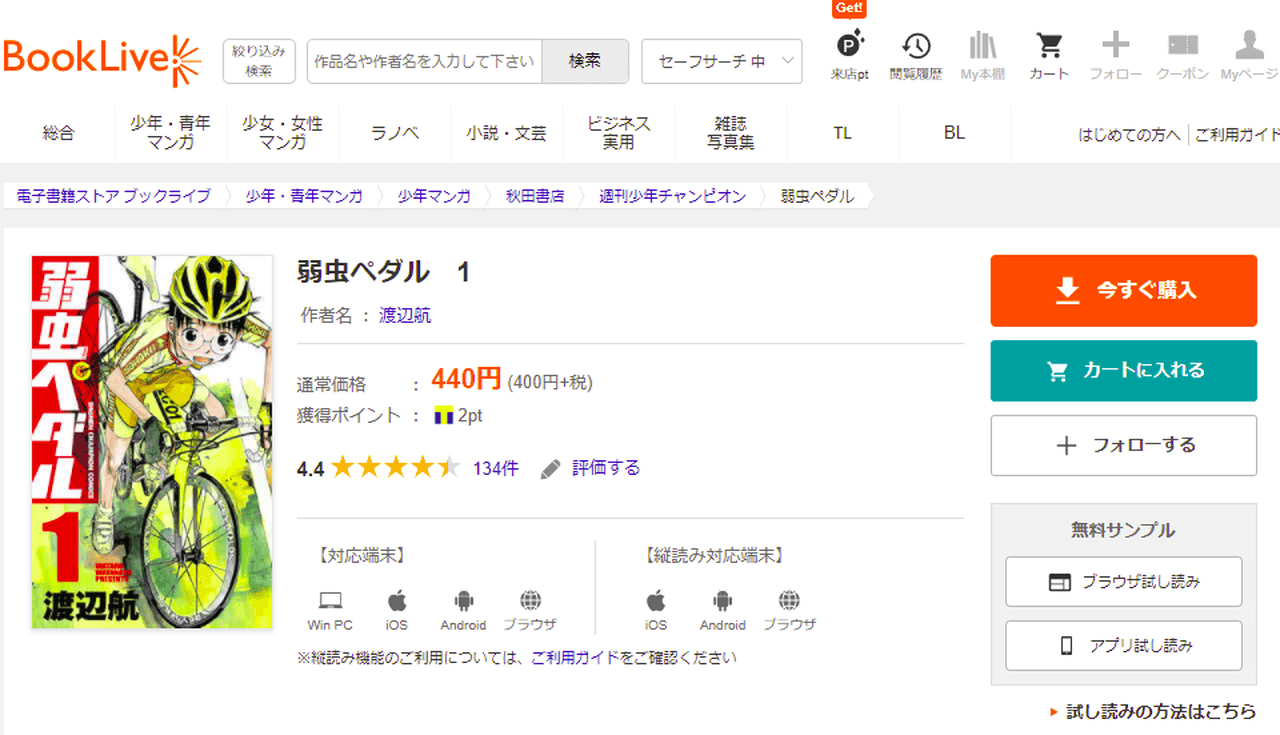Select the ラノベ category tab
The height and width of the screenshot is (735, 1280).
point(395,133)
